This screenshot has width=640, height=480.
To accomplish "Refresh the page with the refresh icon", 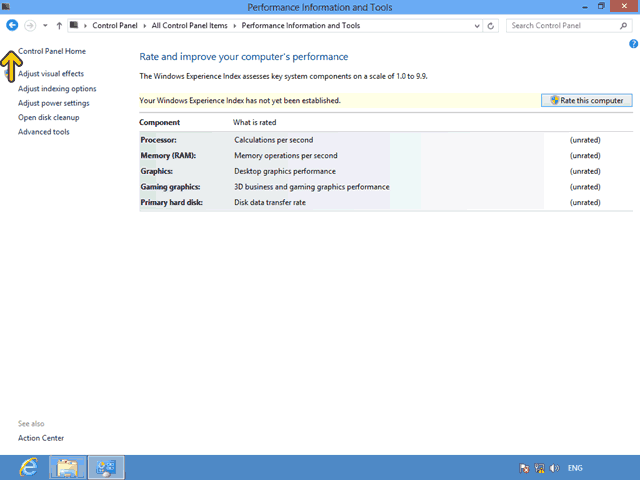I will 491,26.
